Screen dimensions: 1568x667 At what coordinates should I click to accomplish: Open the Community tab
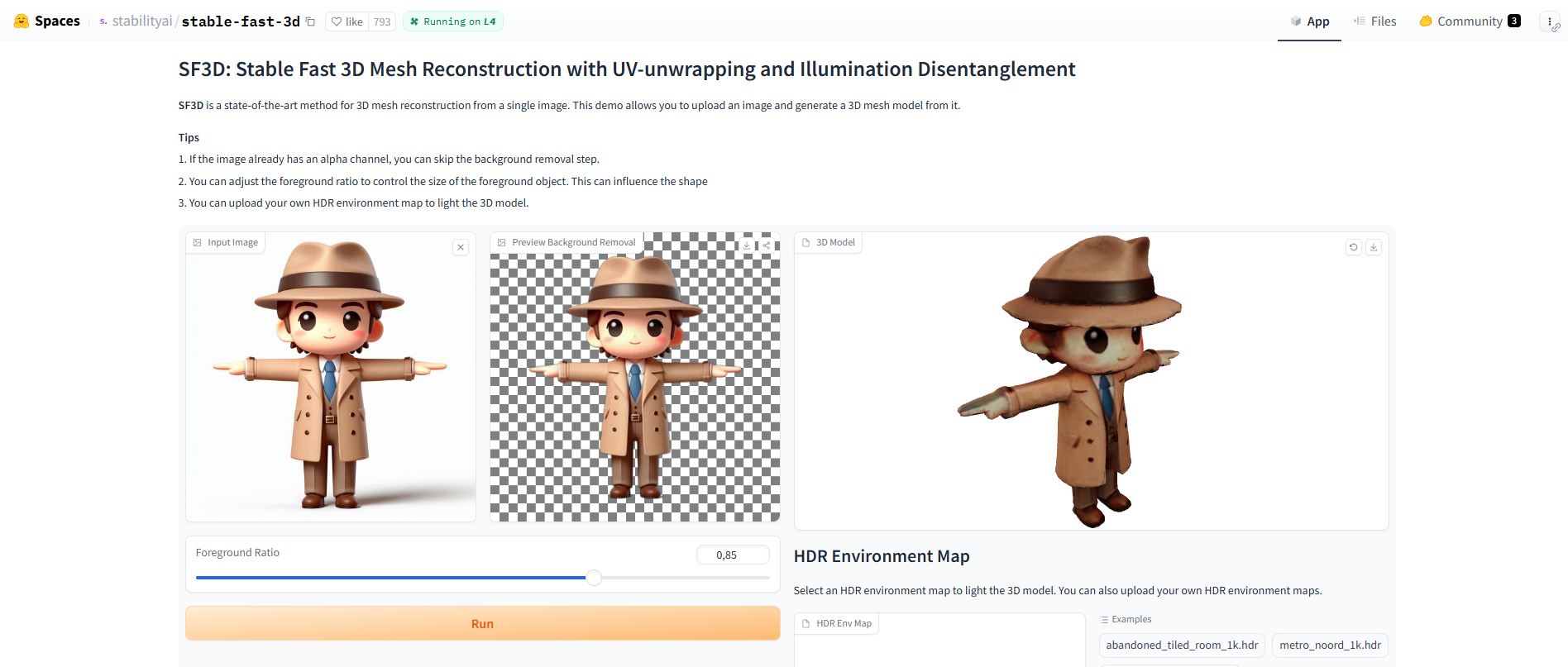point(1470,21)
